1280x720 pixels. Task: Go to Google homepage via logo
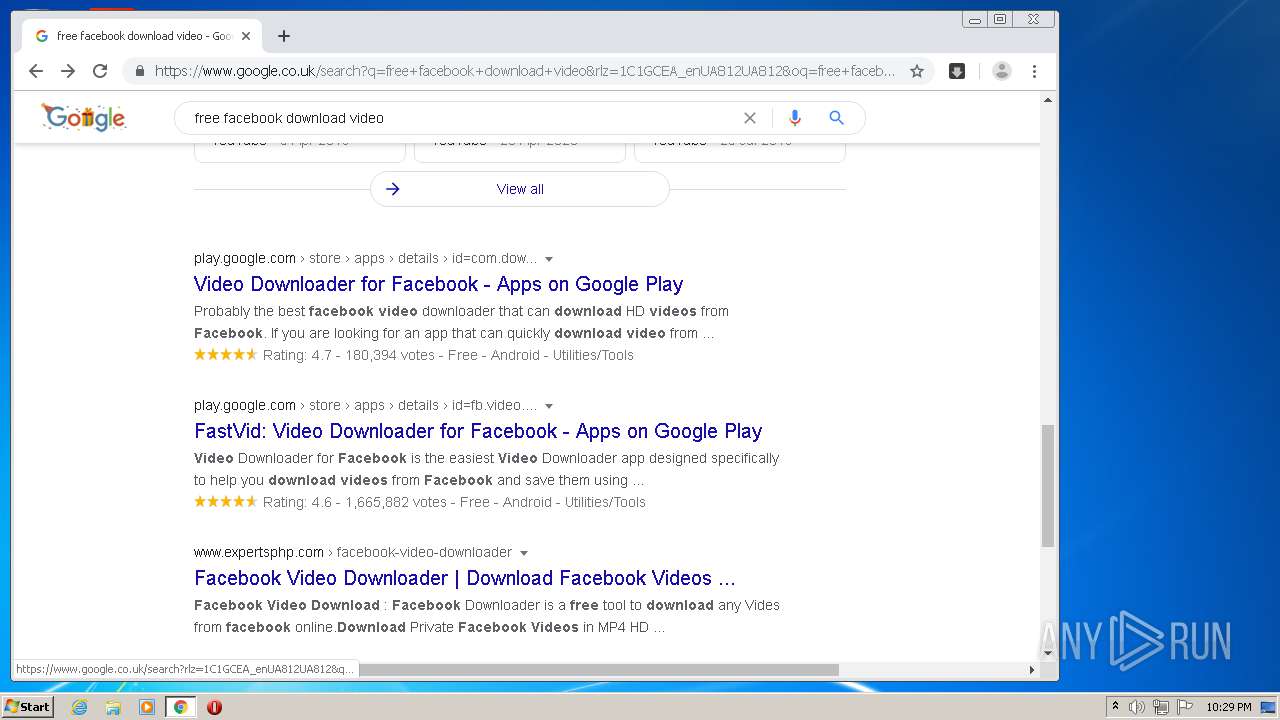pyautogui.click(x=84, y=117)
